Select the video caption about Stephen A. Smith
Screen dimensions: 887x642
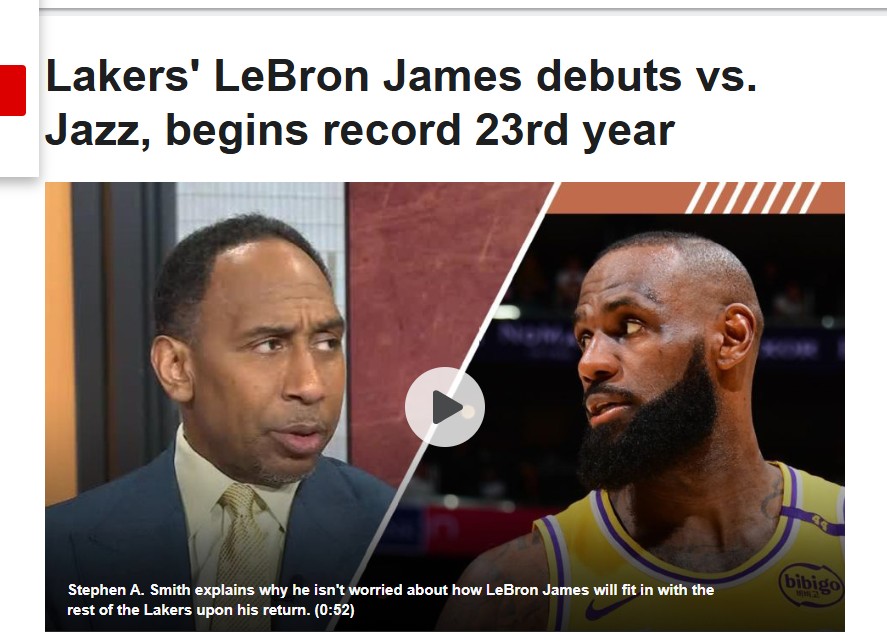(x=390, y=600)
